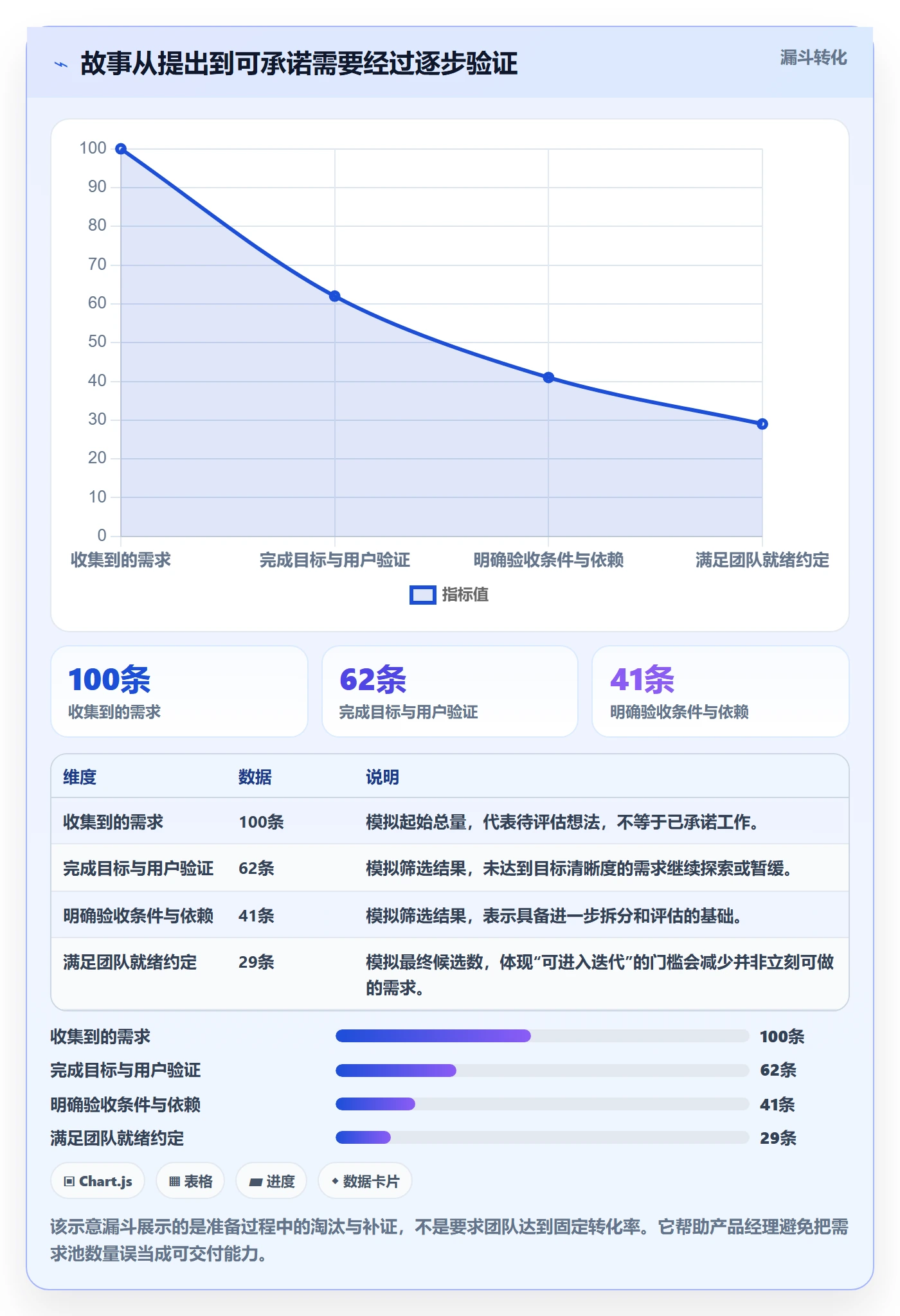Click the grid icon in 表格 chip
The height and width of the screenshot is (1316, 900).
(174, 1182)
